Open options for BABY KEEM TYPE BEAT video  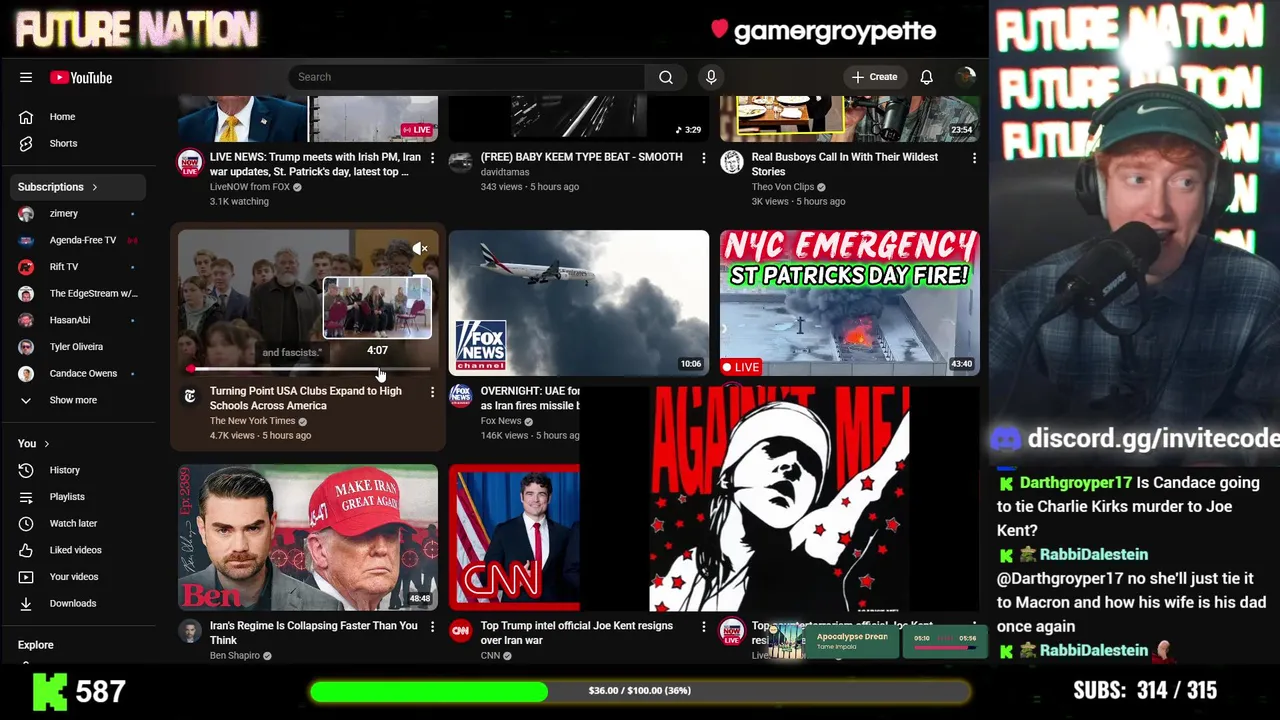703,158
